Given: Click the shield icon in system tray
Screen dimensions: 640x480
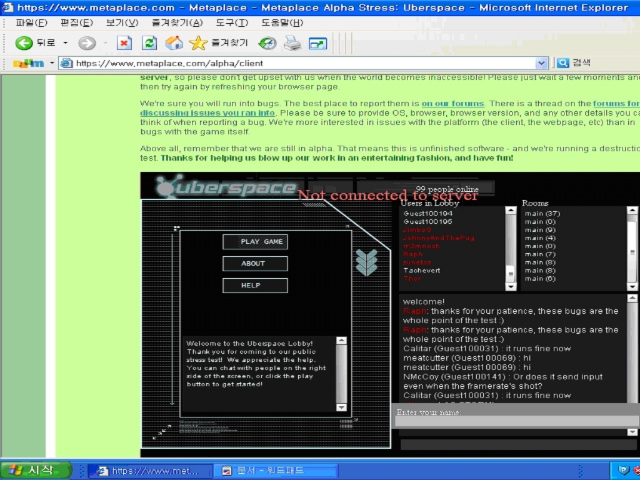Looking at the screenshot, I should [x=623, y=471].
